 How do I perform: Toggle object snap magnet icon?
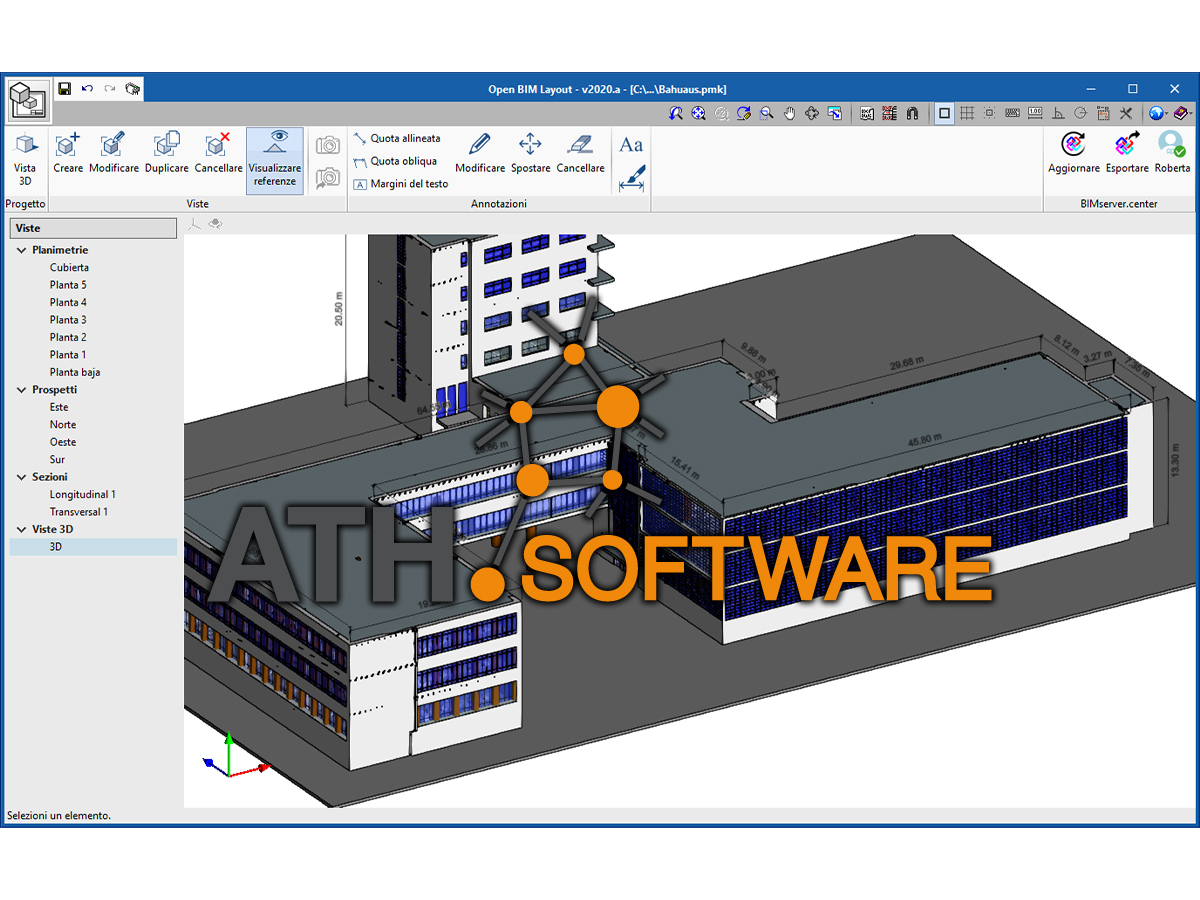912,114
